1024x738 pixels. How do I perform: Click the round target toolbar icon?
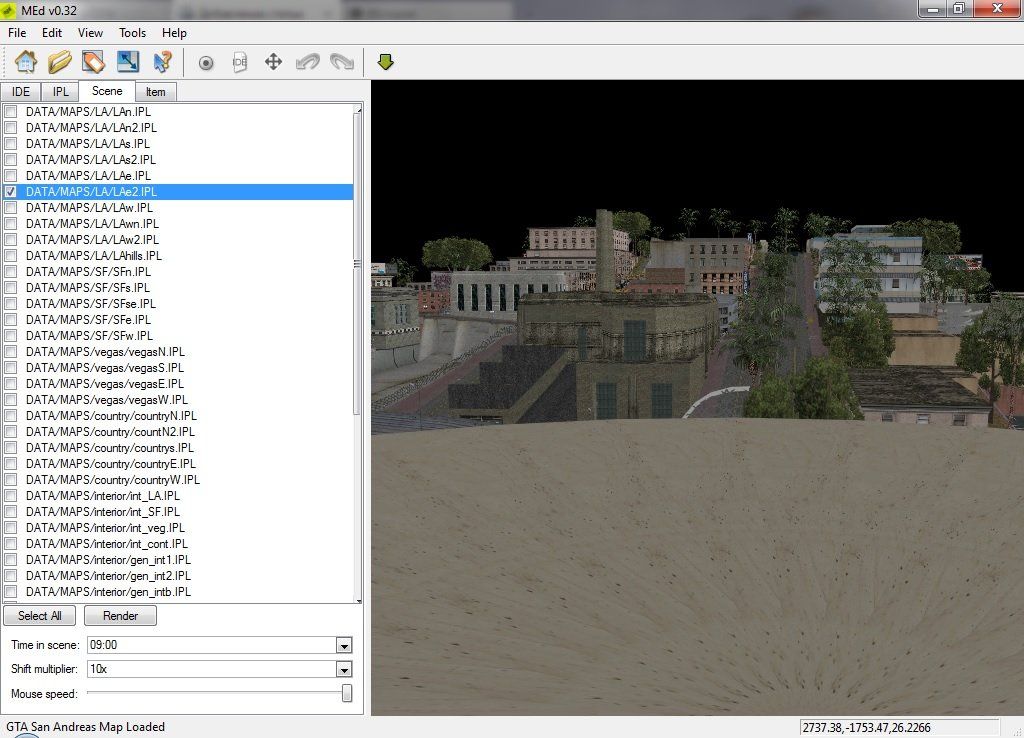tap(206, 63)
